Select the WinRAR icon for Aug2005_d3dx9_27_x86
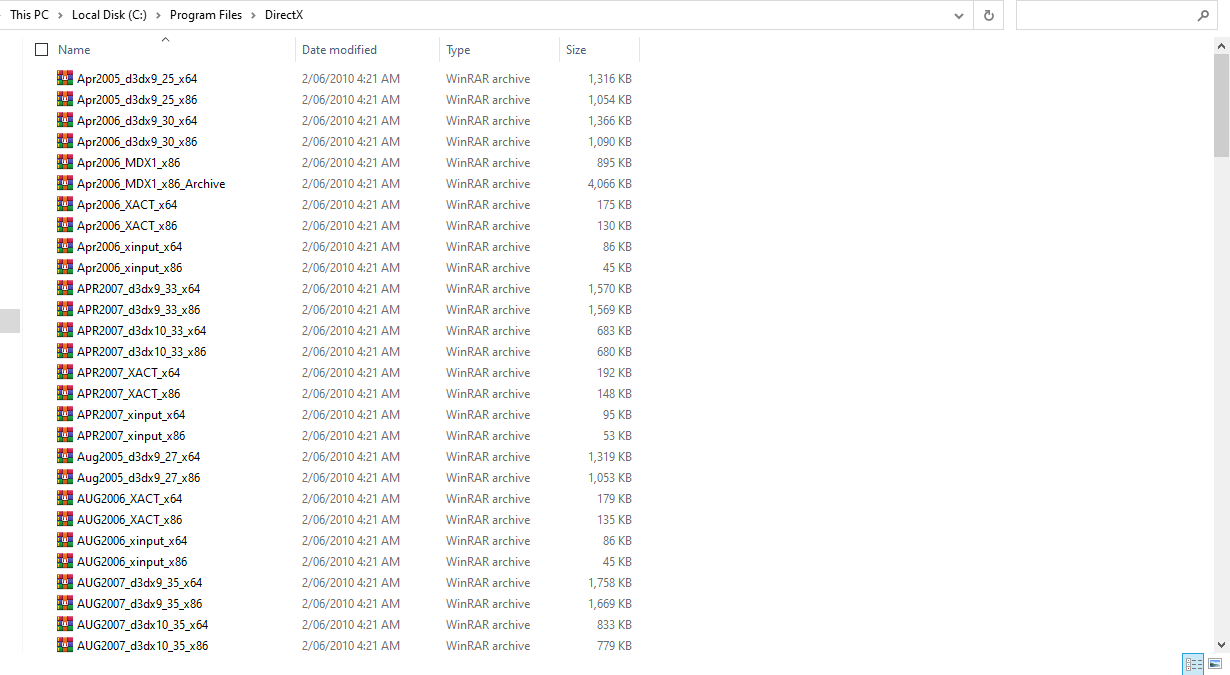This screenshot has height=675, width=1230. point(65,477)
